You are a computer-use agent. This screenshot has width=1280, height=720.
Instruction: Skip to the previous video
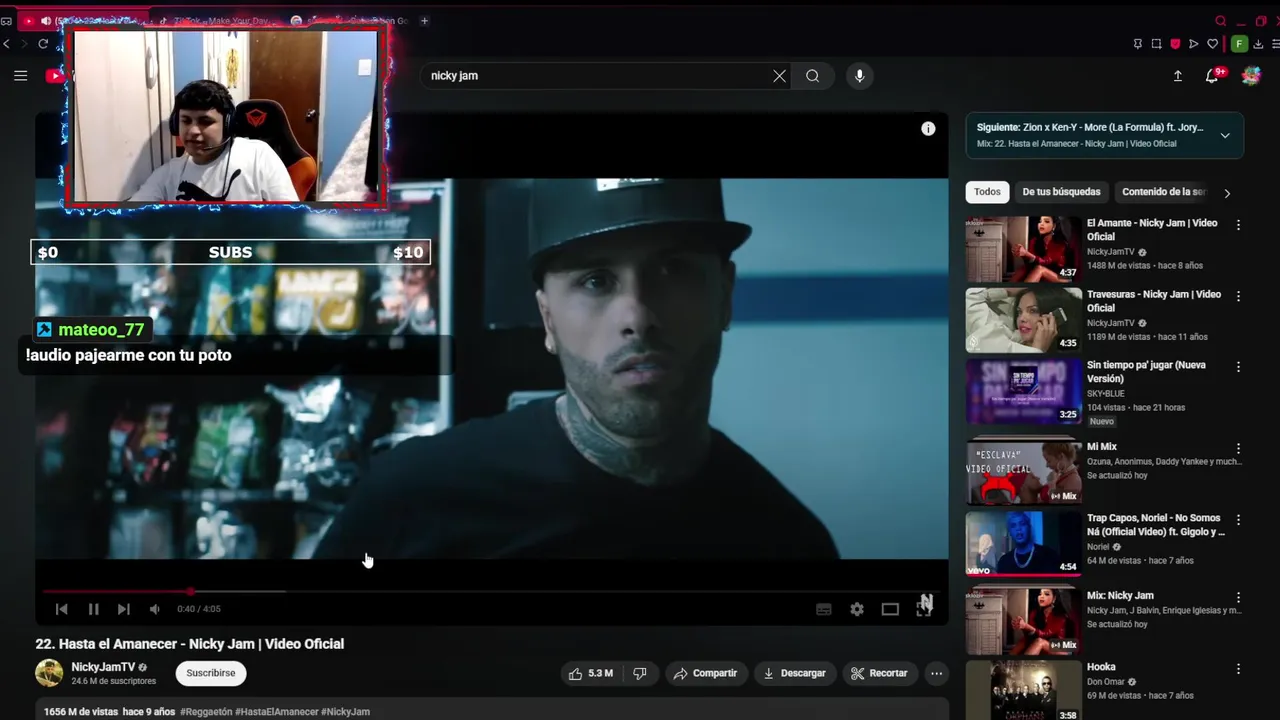pyautogui.click(x=61, y=609)
